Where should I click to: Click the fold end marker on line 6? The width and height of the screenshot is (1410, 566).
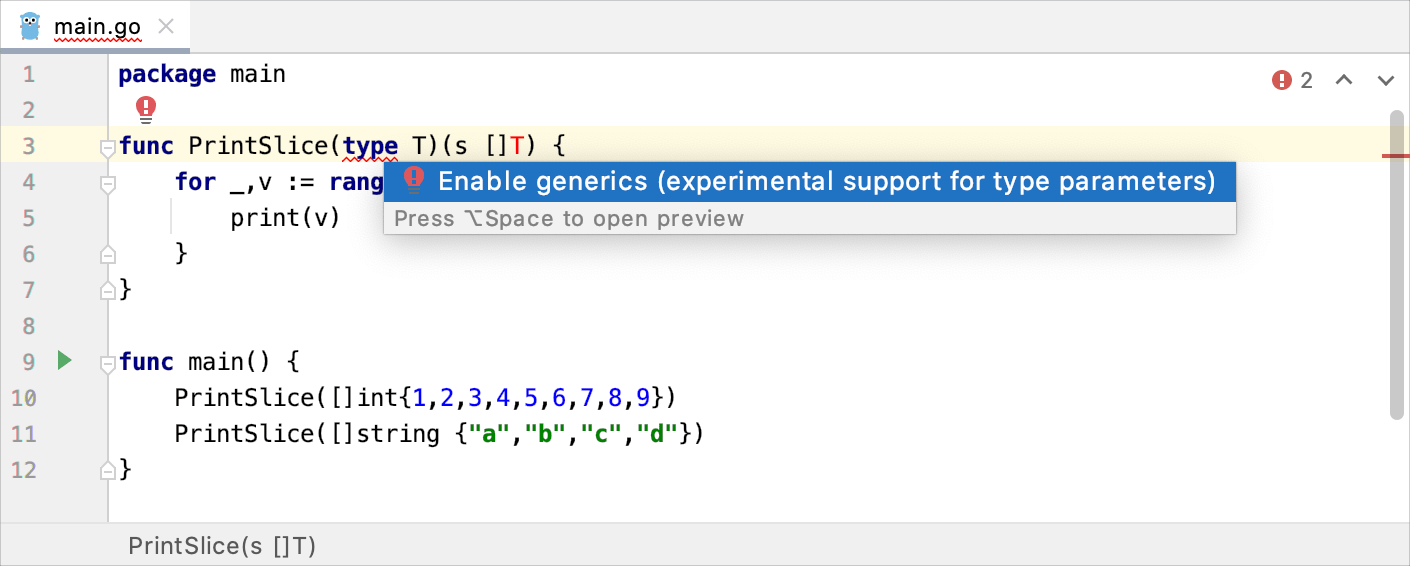[108, 255]
